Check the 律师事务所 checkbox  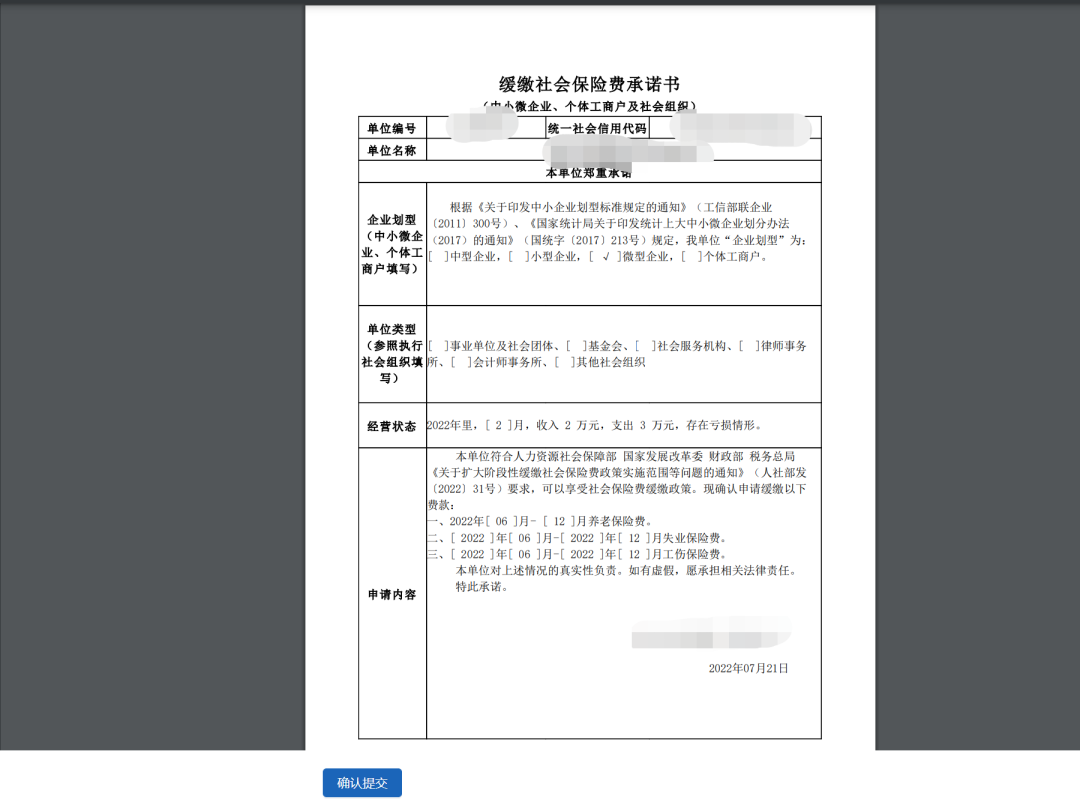pyautogui.click(x=748, y=346)
